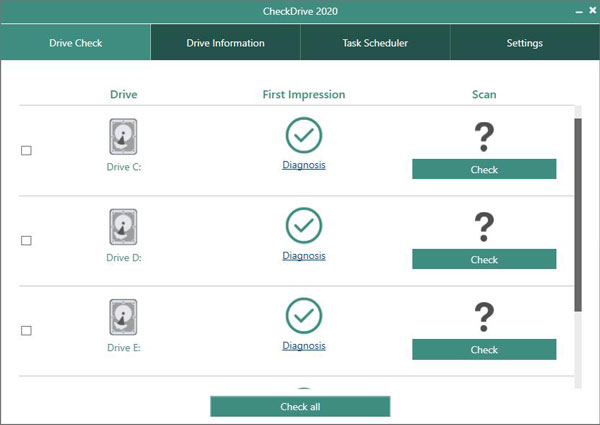The width and height of the screenshot is (600, 425).
Task: Switch to the Drive Check tab
Action: [75, 42]
